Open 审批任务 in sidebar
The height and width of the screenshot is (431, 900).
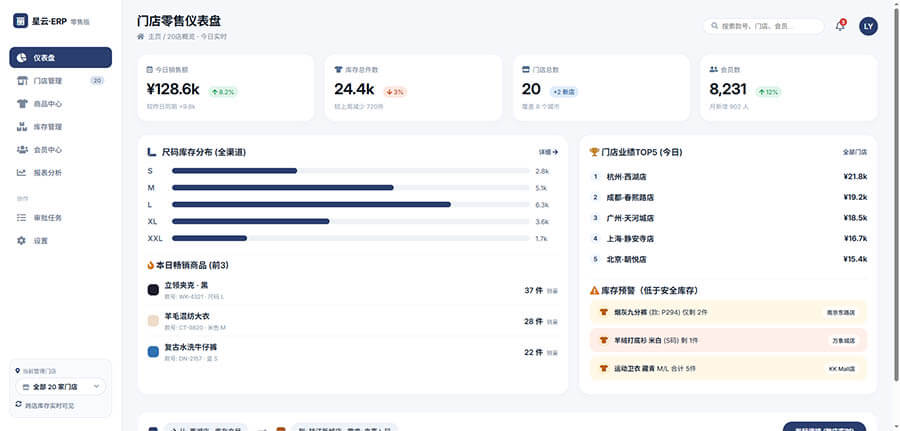pos(48,217)
